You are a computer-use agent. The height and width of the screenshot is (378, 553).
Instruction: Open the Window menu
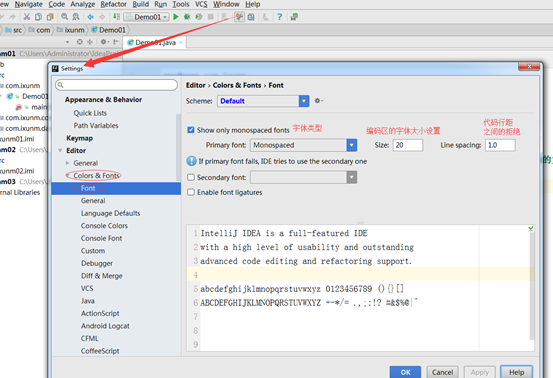tap(226, 5)
